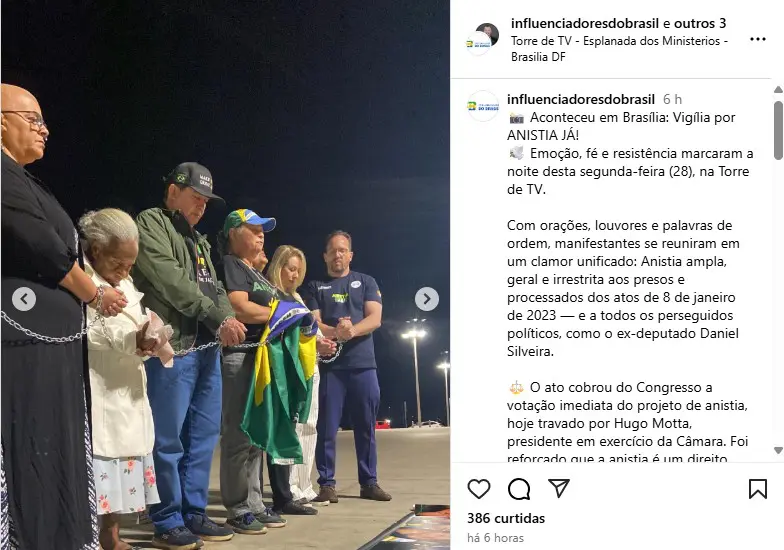
Task: Go to the next photo in carousel
Action: click(426, 299)
